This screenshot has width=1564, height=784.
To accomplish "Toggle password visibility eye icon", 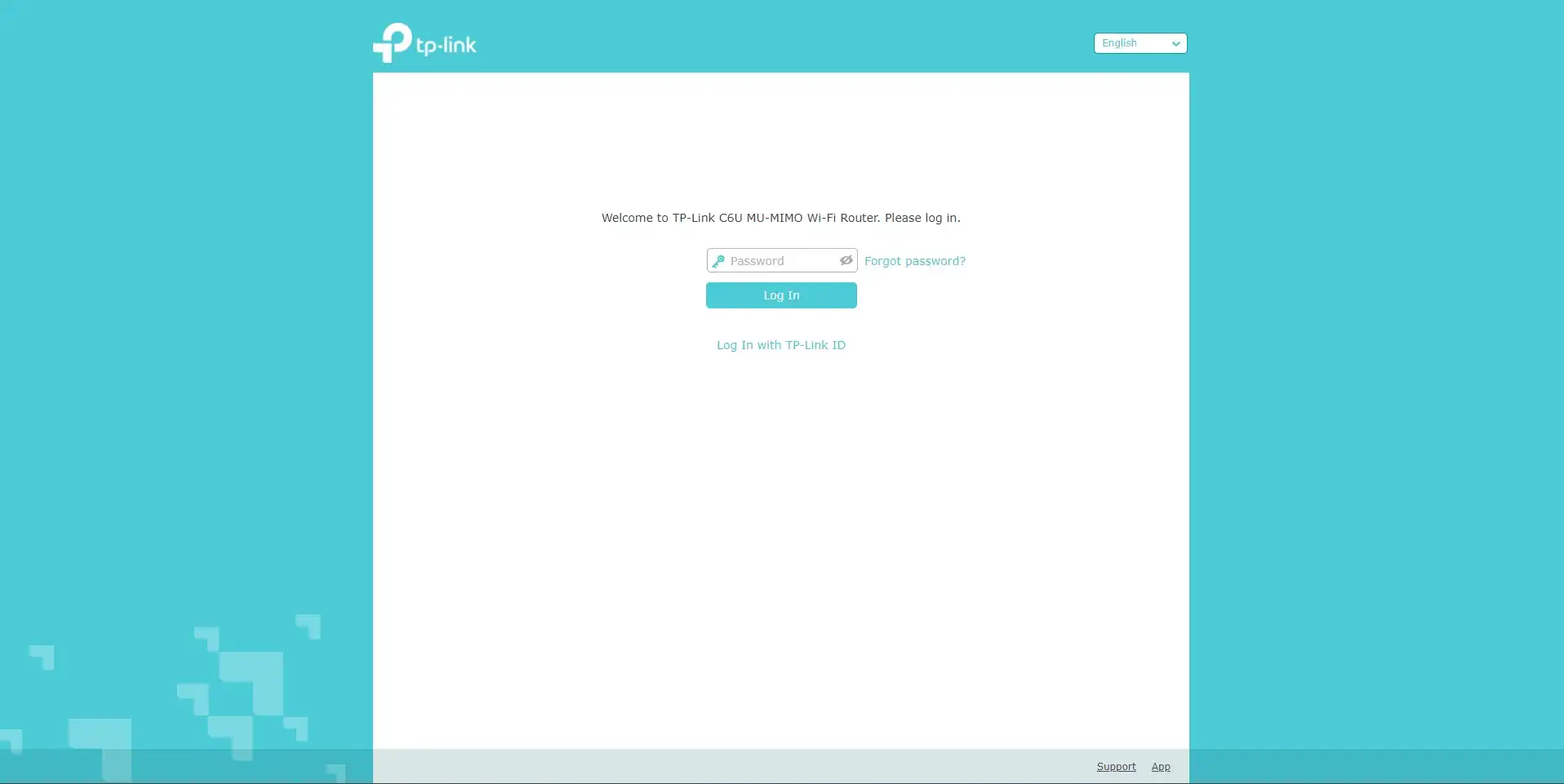I will 846,260.
